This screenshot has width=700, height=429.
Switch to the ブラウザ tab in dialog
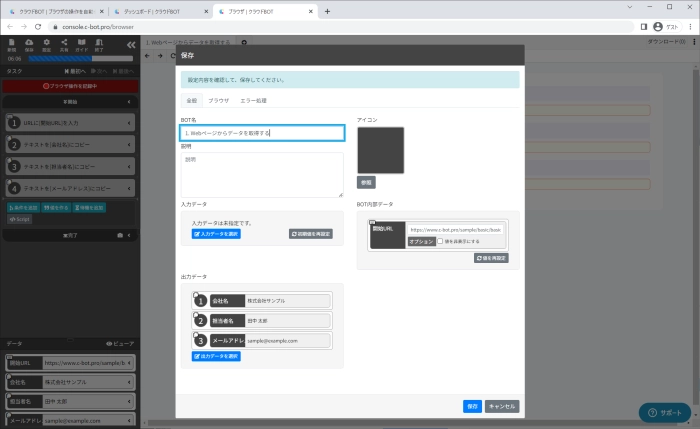tap(219, 101)
